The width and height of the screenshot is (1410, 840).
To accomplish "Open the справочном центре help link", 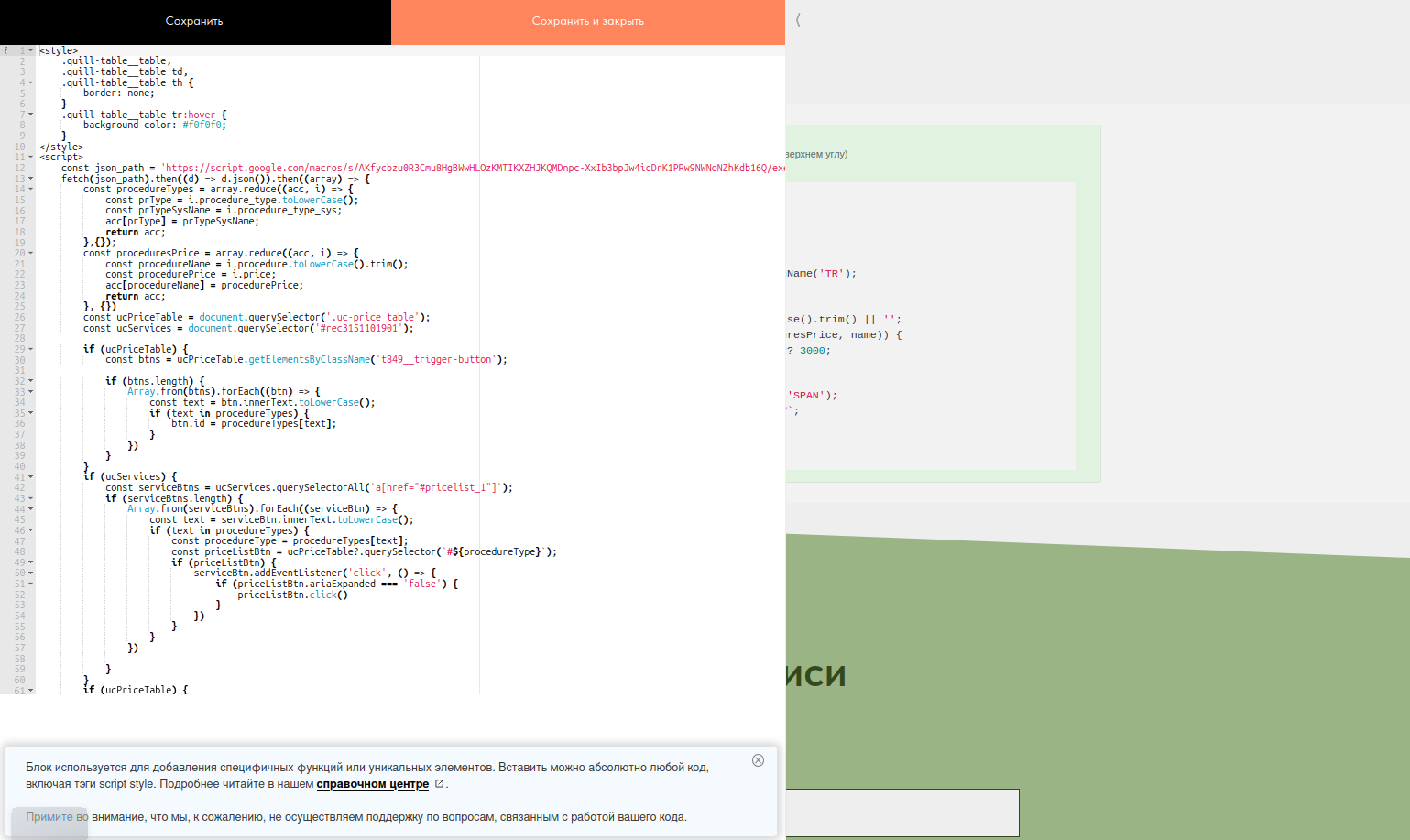I will click(x=373, y=784).
